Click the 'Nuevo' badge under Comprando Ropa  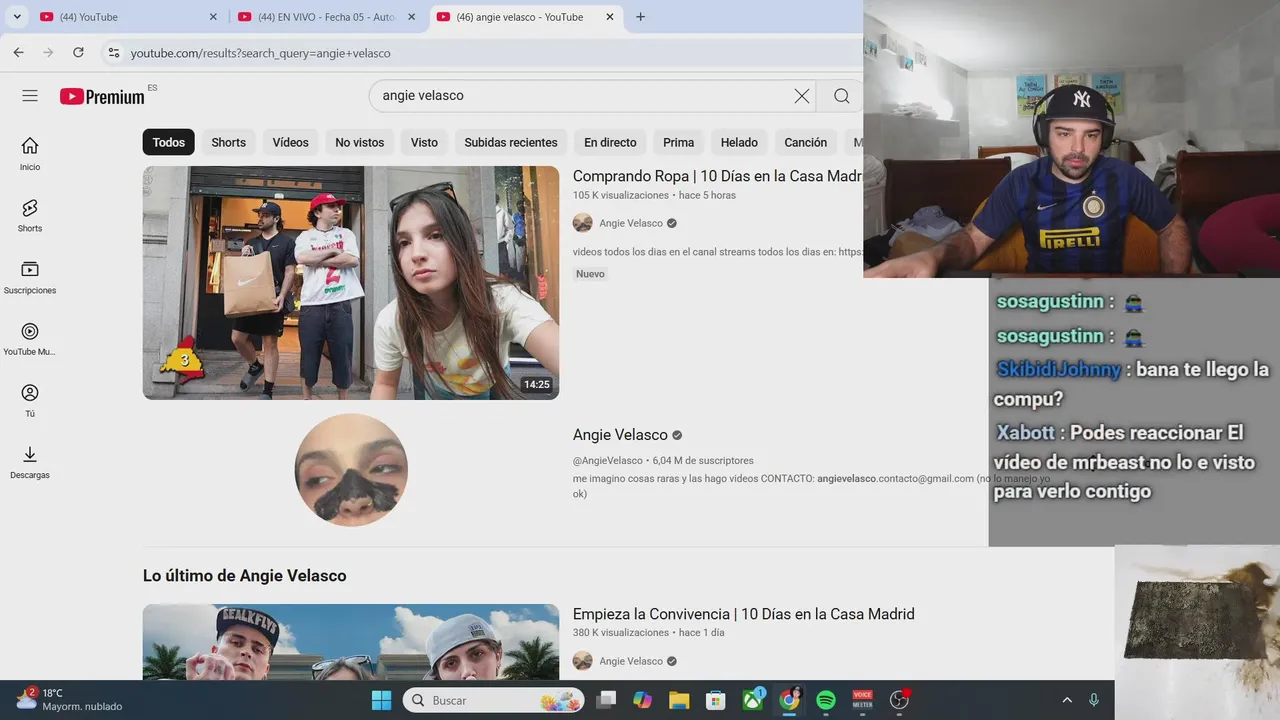590,274
